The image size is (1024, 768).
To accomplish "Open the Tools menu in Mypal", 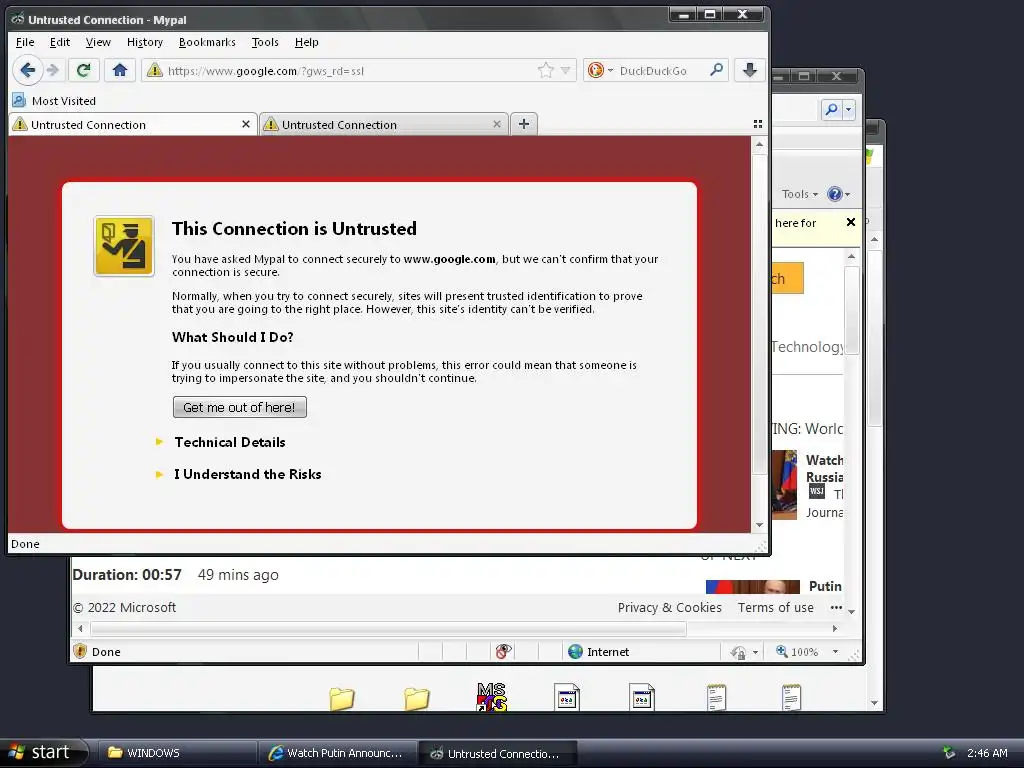I will point(265,42).
